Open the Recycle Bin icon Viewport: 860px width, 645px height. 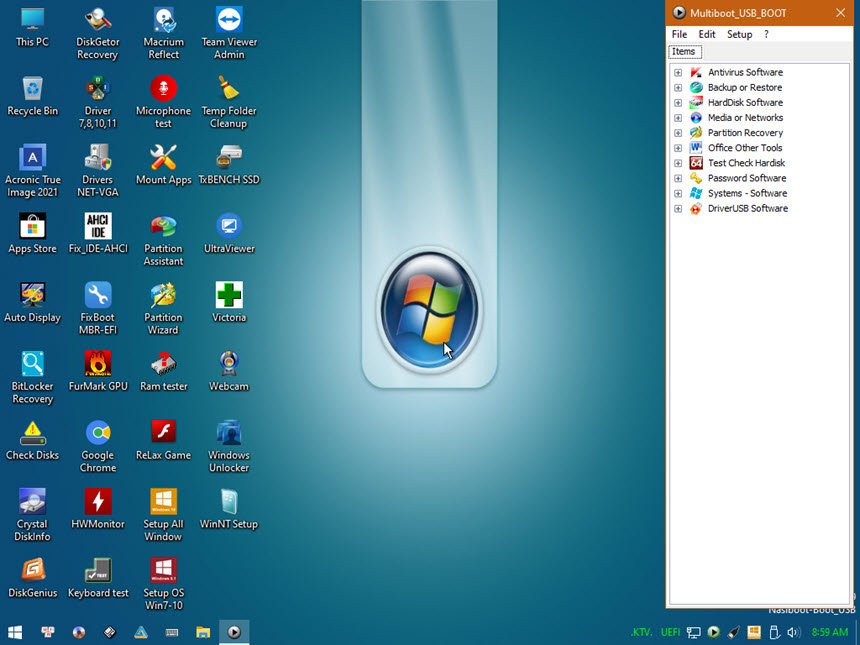[32, 96]
